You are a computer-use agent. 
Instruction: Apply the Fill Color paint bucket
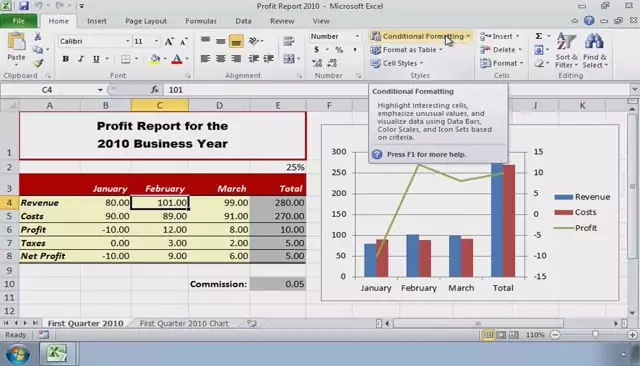tap(155, 59)
